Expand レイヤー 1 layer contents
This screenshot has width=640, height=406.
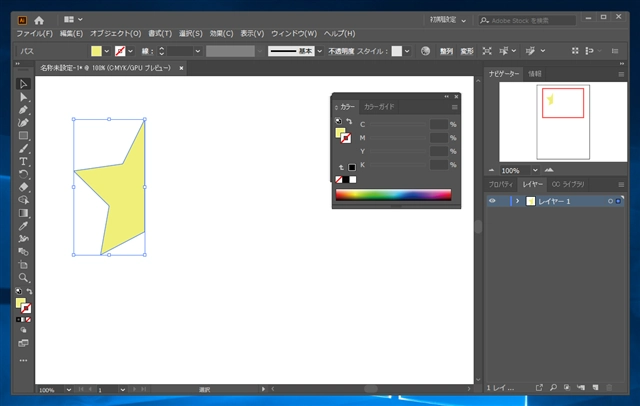click(517, 201)
